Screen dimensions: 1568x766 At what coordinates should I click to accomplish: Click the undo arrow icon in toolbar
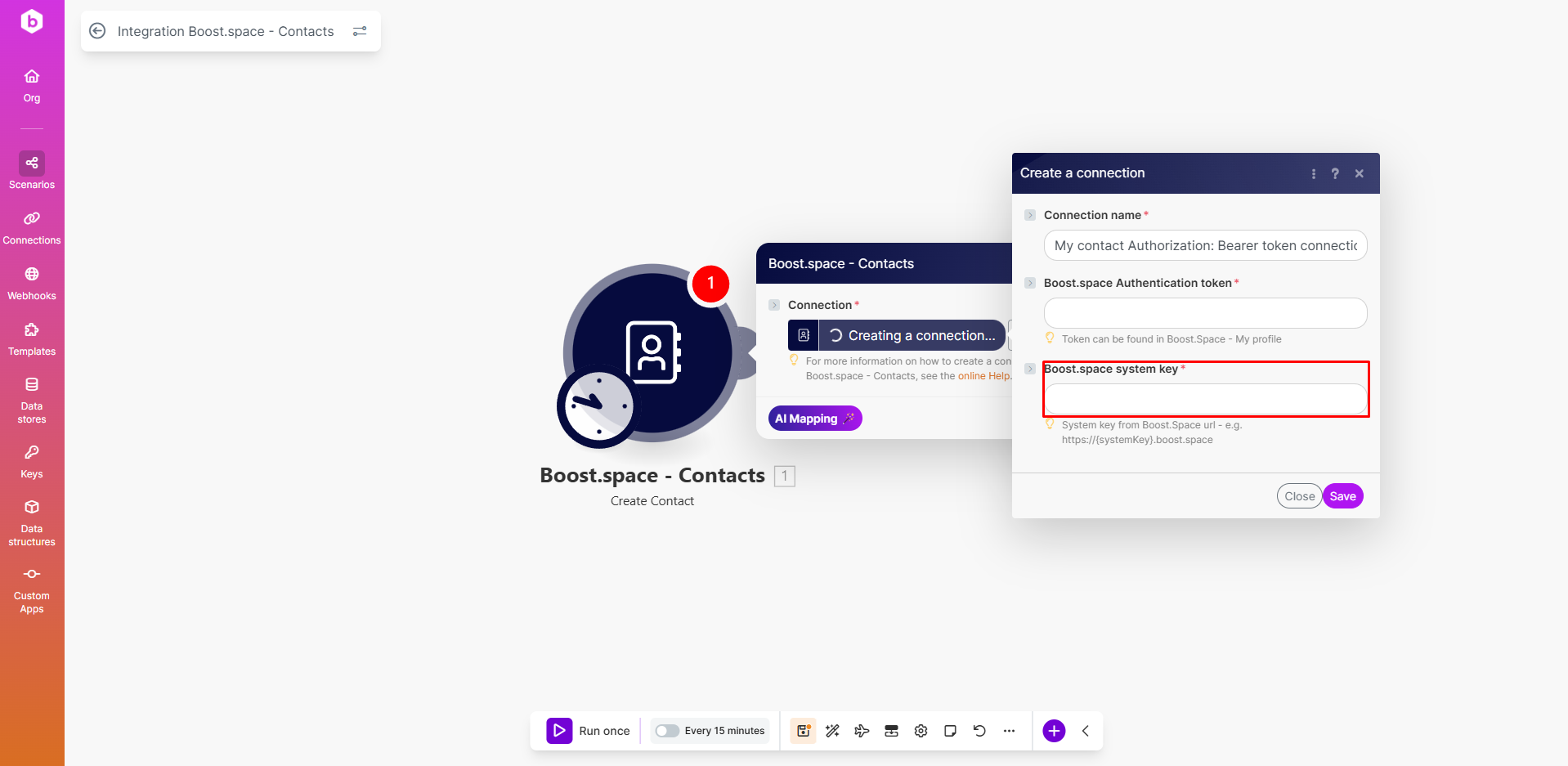click(x=979, y=731)
